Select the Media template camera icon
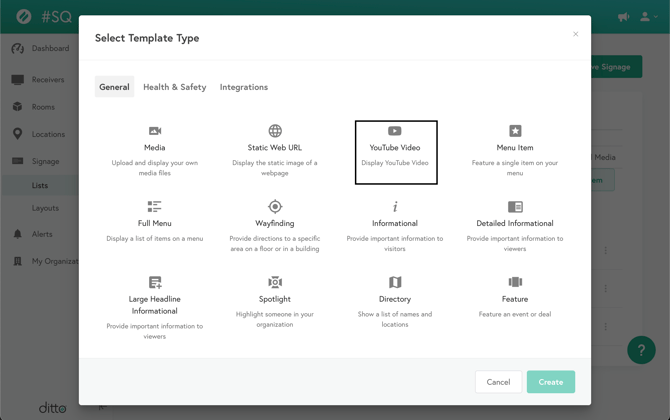The image size is (670, 420). click(x=155, y=131)
